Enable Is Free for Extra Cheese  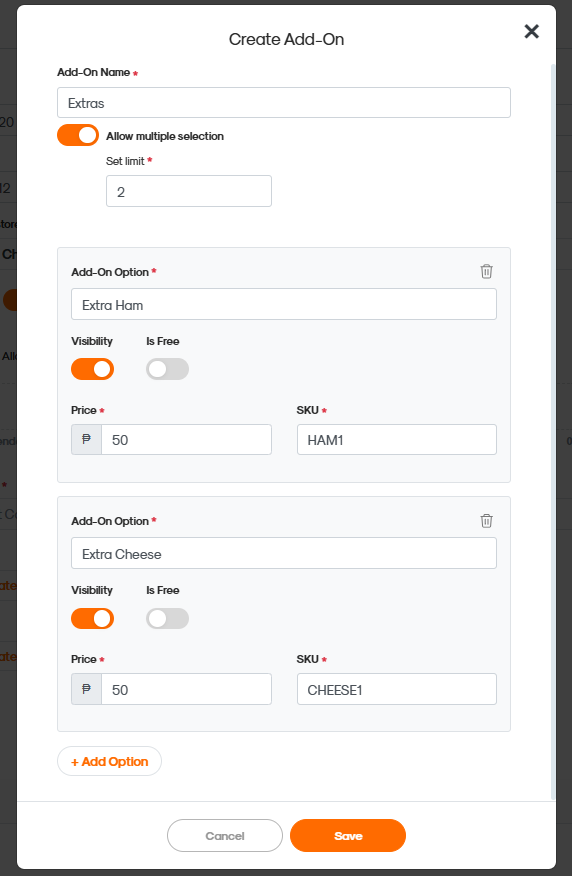click(167, 618)
